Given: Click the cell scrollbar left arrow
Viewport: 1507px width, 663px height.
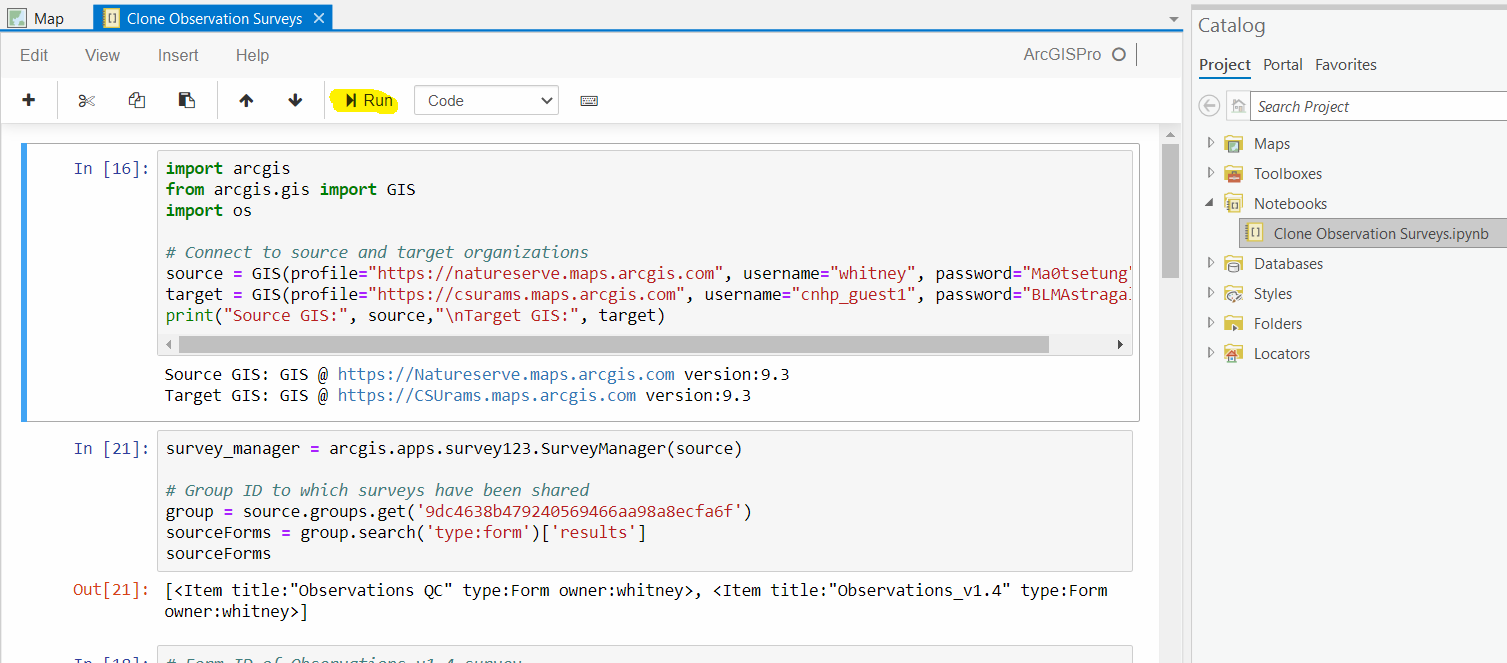Looking at the screenshot, I should pos(168,344).
